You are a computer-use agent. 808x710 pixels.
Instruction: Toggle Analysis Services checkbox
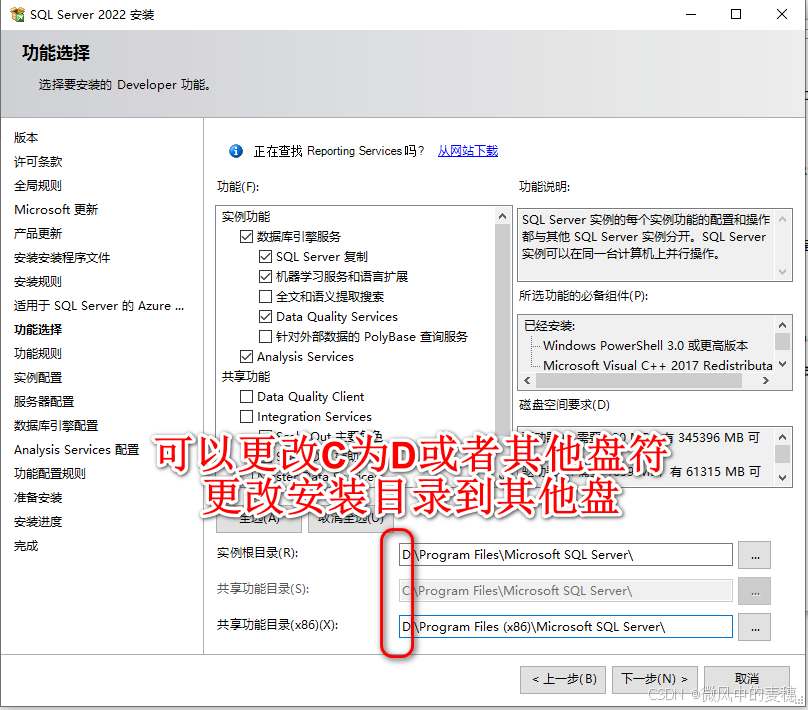pyautogui.click(x=246, y=357)
